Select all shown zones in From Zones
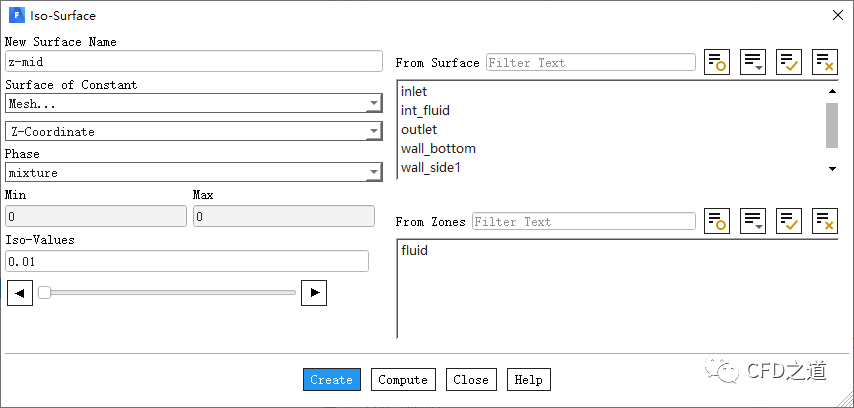The width and height of the screenshot is (854, 408). [789, 221]
